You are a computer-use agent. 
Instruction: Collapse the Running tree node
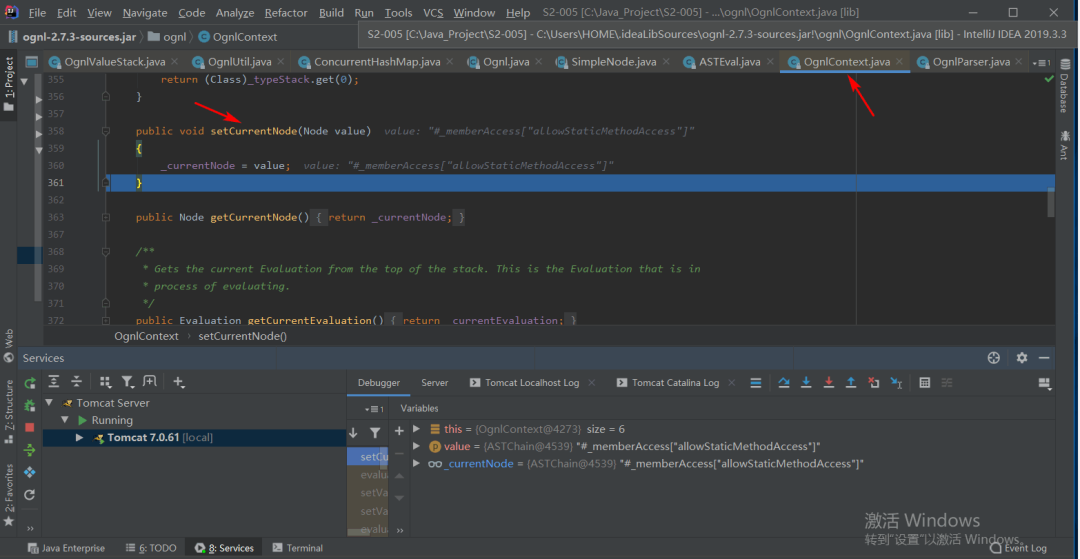65,420
